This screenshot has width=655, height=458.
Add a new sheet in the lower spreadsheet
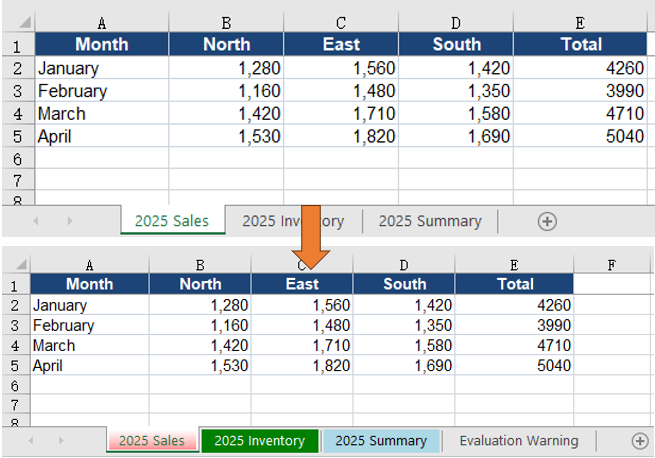640,440
